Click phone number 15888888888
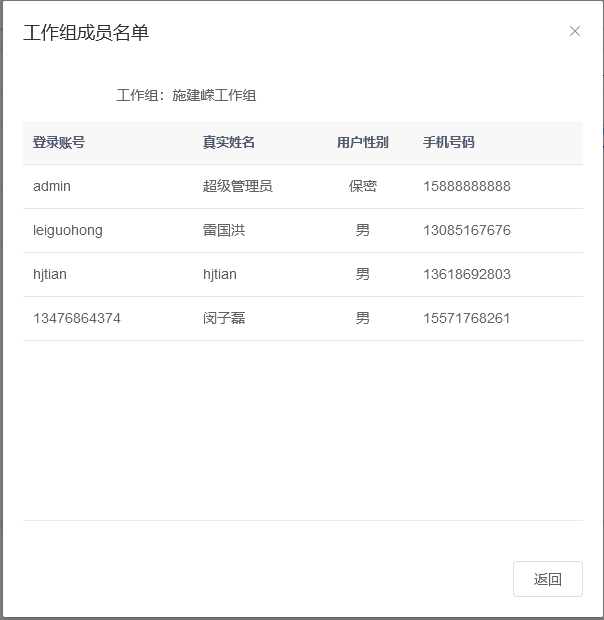Viewport: 604px width, 620px height. (x=467, y=186)
